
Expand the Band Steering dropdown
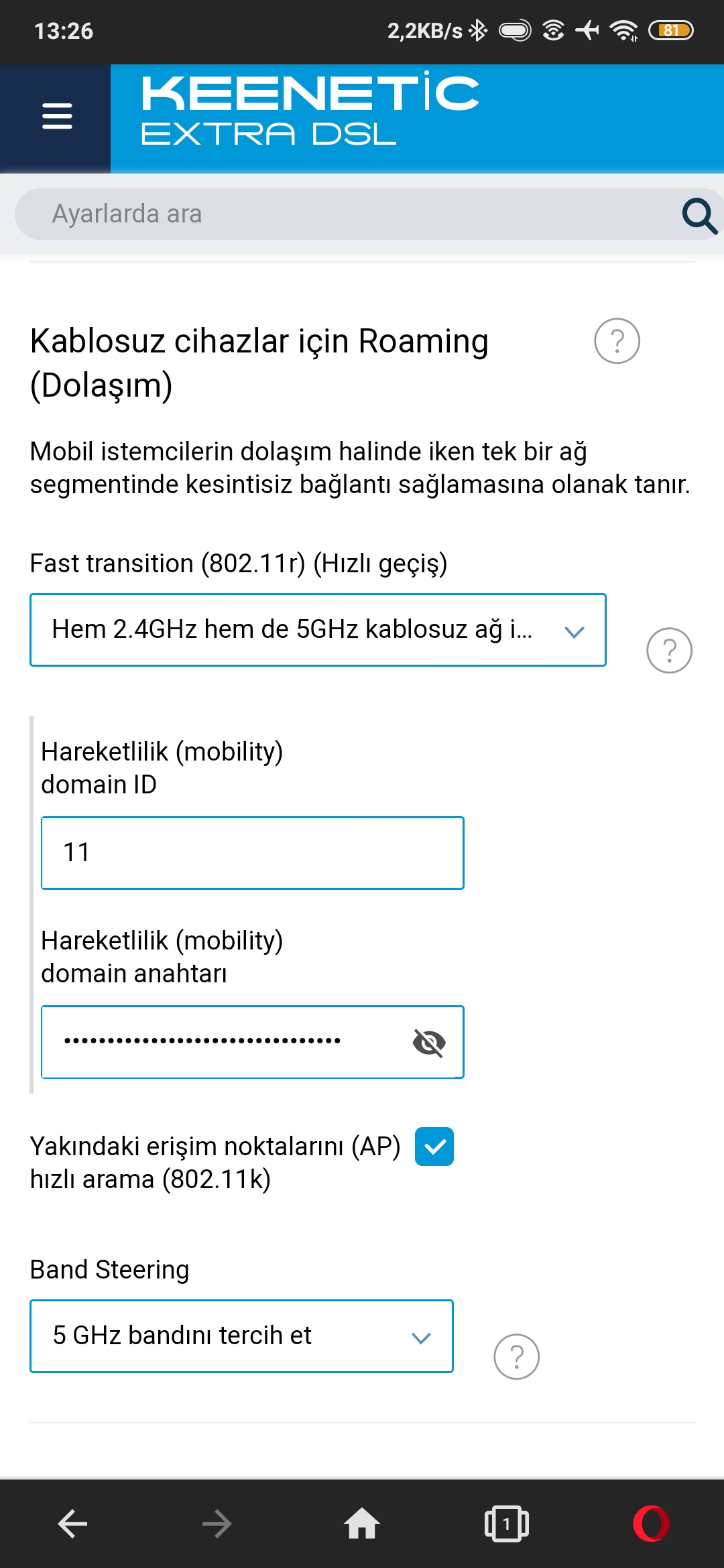point(241,1336)
